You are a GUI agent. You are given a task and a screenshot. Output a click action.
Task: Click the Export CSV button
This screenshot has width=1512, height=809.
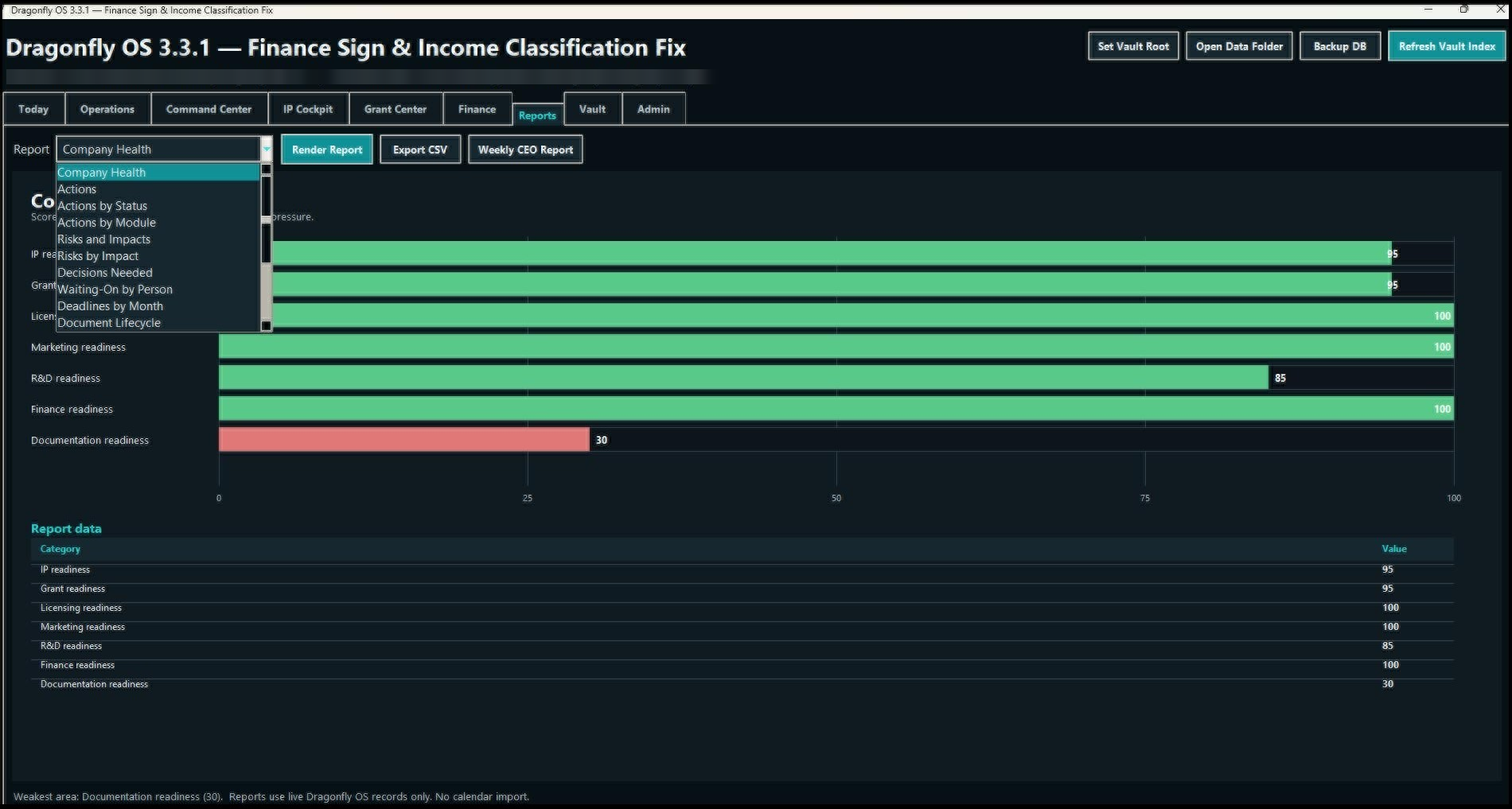420,150
